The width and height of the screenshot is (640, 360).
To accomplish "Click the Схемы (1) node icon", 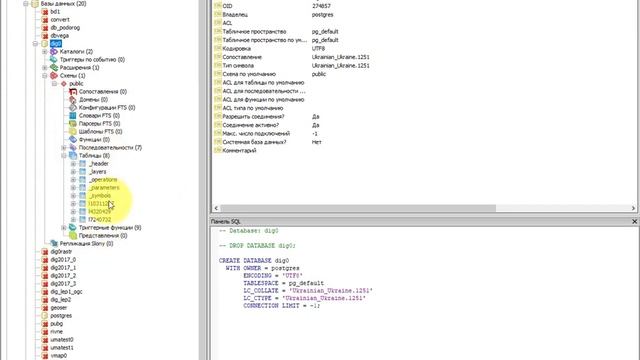I will (54, 76).
